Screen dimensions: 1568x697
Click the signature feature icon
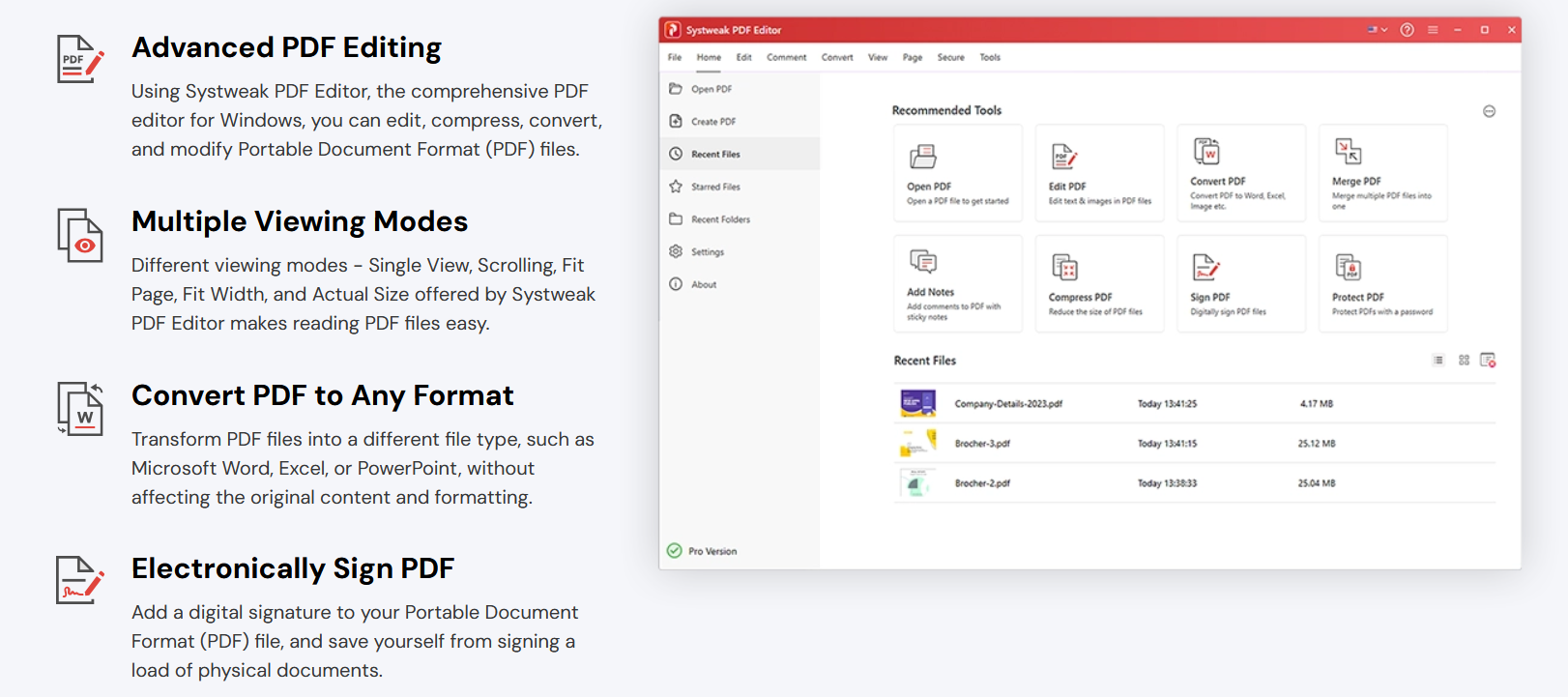tap(80, 580)
